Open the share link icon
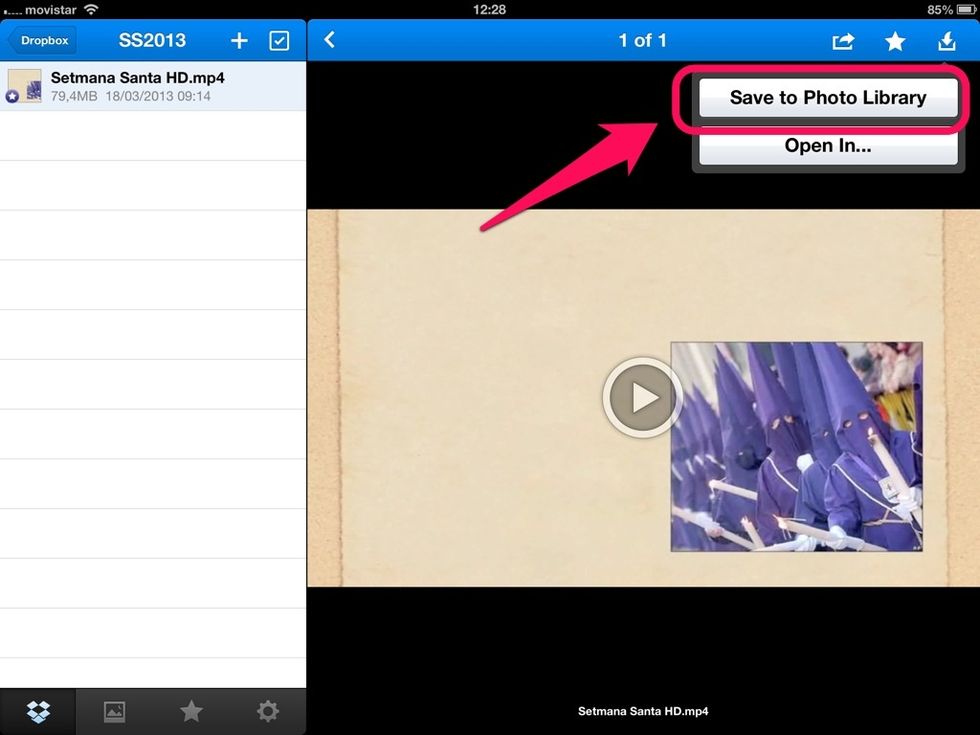 843,41
